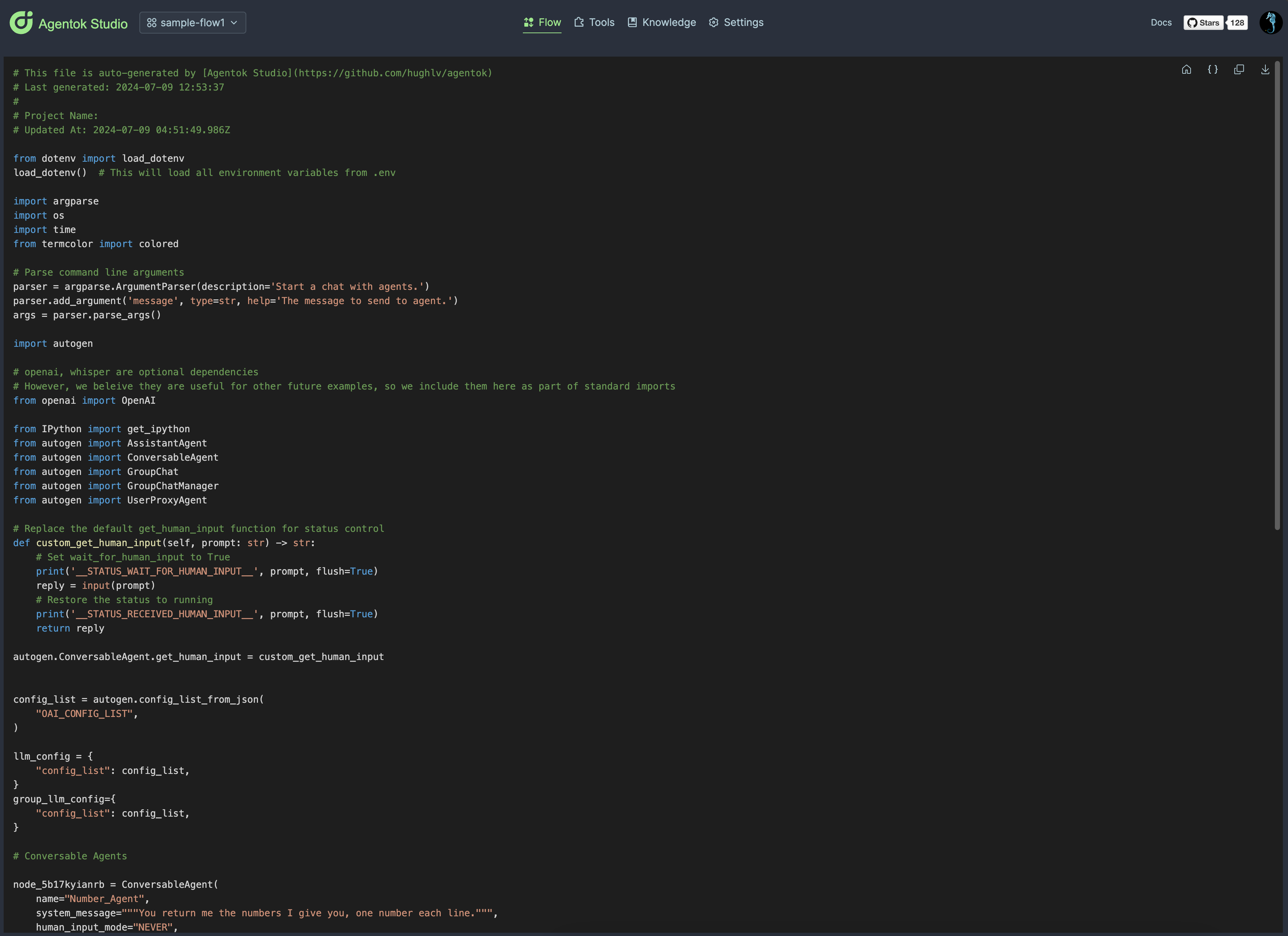
Task: Return to the flow editor via home icon
Action: click(x=1187, y=69)
